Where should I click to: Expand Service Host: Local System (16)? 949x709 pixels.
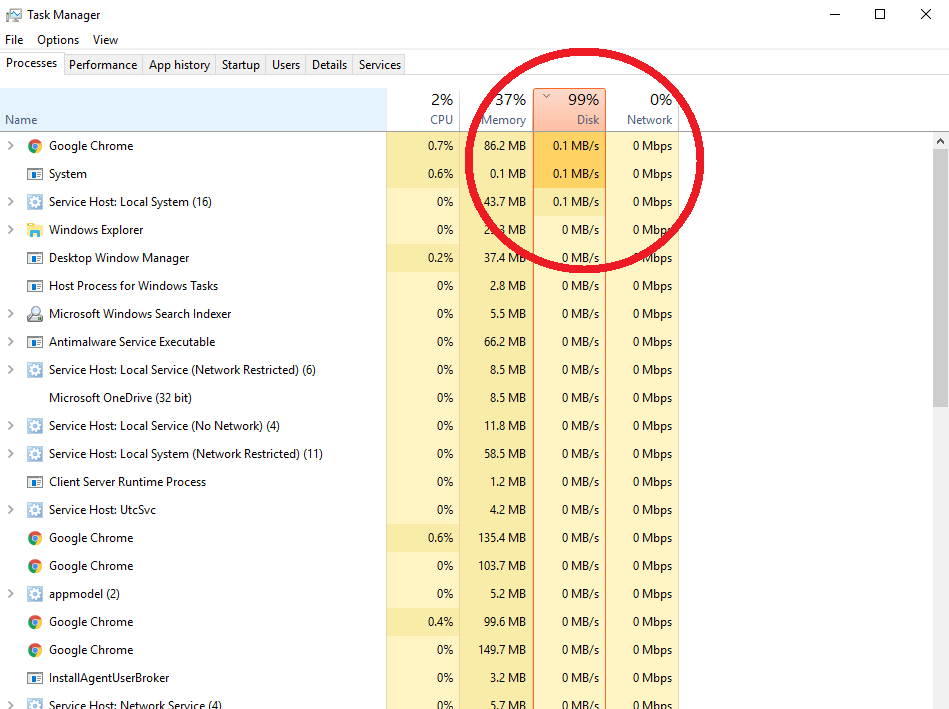[10, 202]
